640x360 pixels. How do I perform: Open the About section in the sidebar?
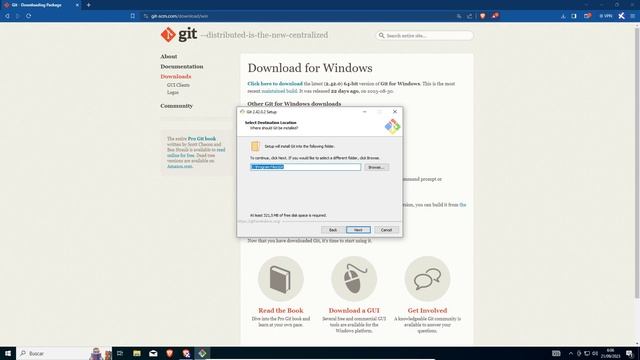click(169, 56)
